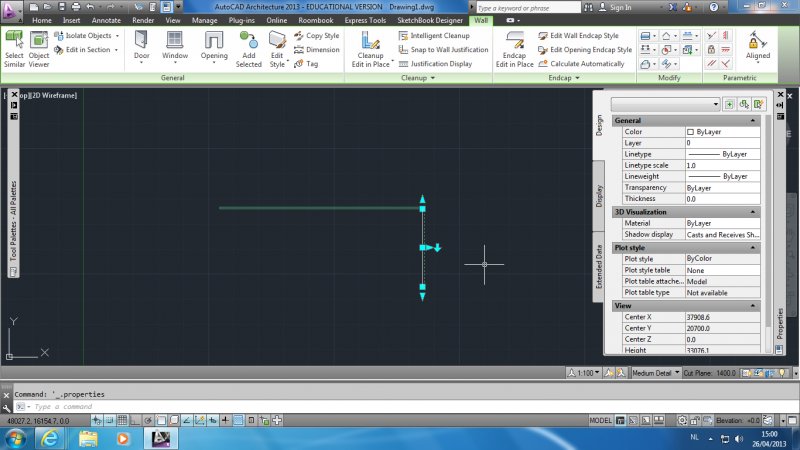Image resolution: width=800 pixels, height=450 pixels.
Task: Click the Print icon in quick access toolbar
Action: [x=76, y=7]
